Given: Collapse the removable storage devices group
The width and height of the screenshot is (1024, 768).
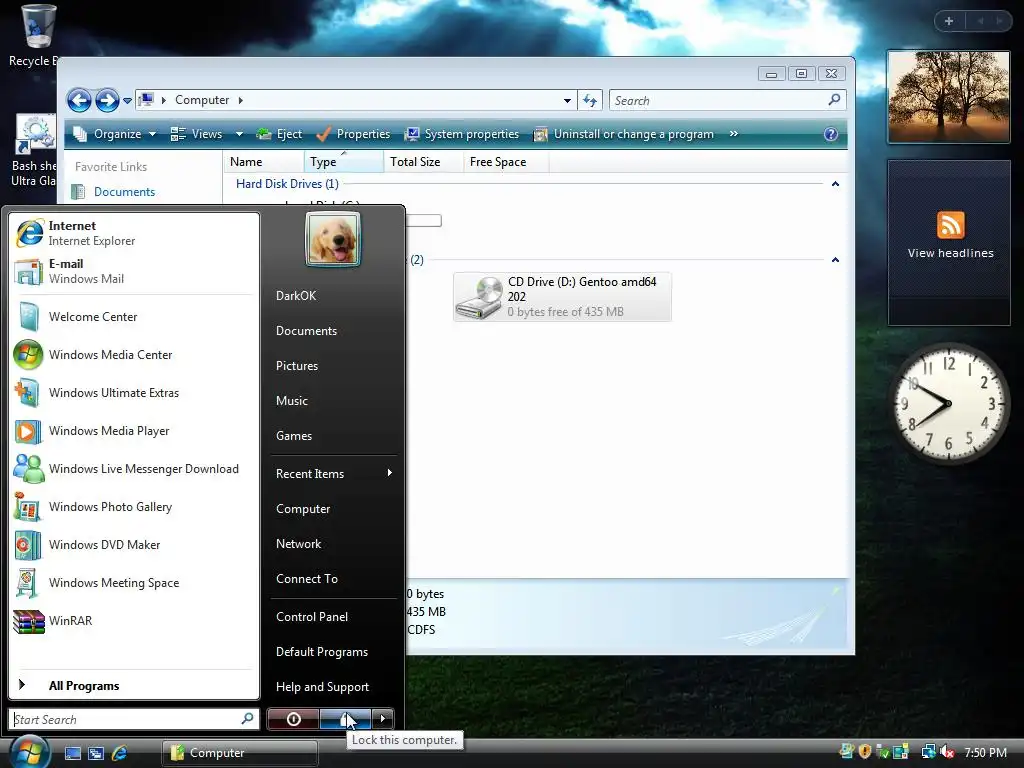Looking at the screenshot, I should (x=835, y=260).
